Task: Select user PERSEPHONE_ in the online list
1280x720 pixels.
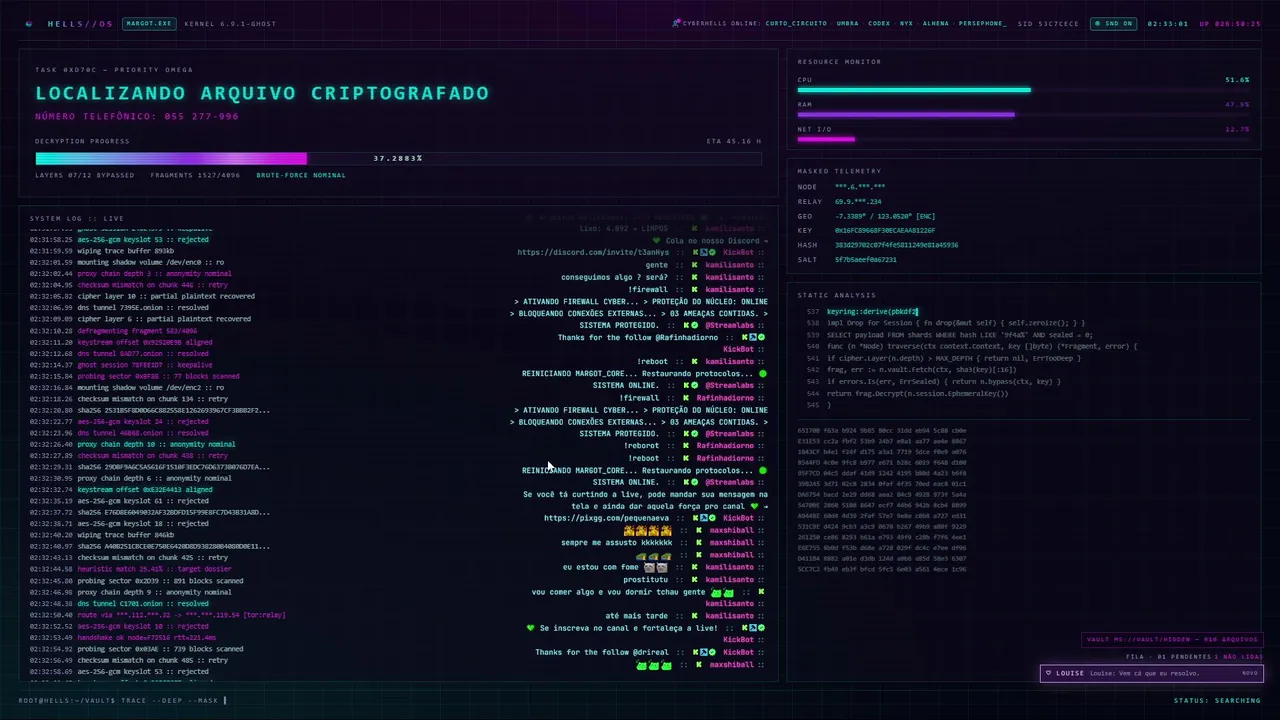Action: (983, 23)
